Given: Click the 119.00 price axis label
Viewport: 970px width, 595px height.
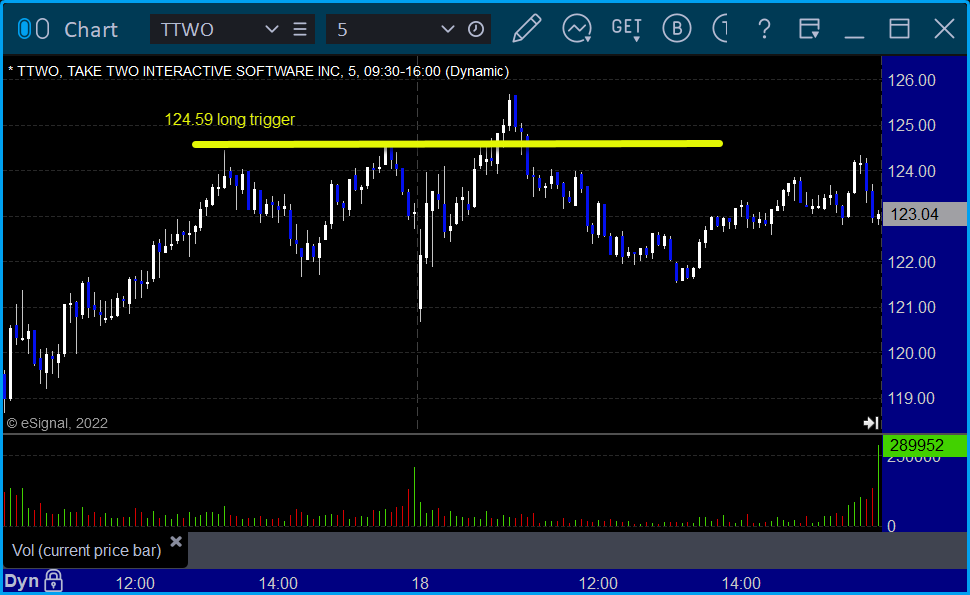Looking at the screenshot, I should pos(912,398).
